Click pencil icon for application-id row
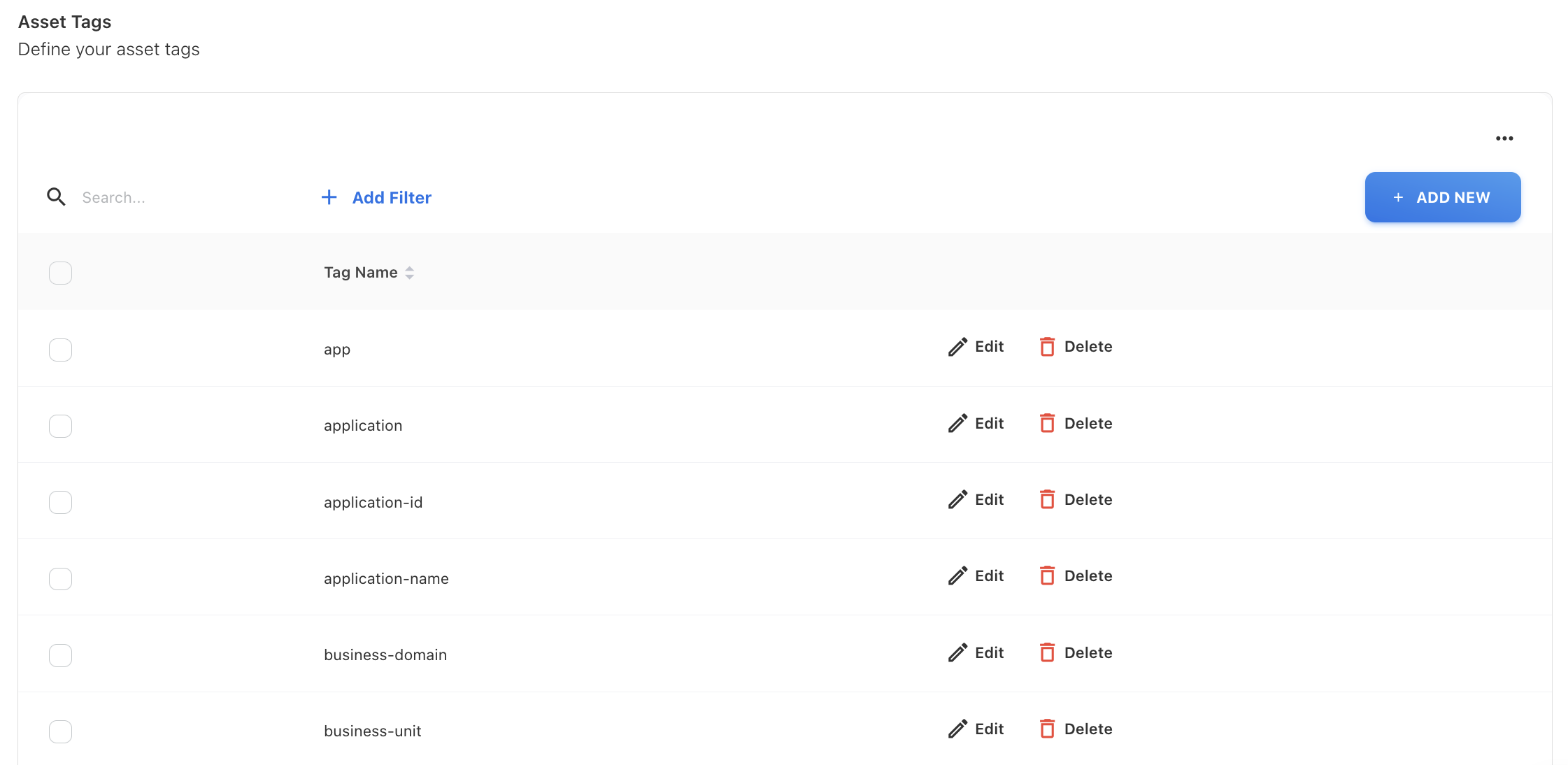 coord(957,500)
